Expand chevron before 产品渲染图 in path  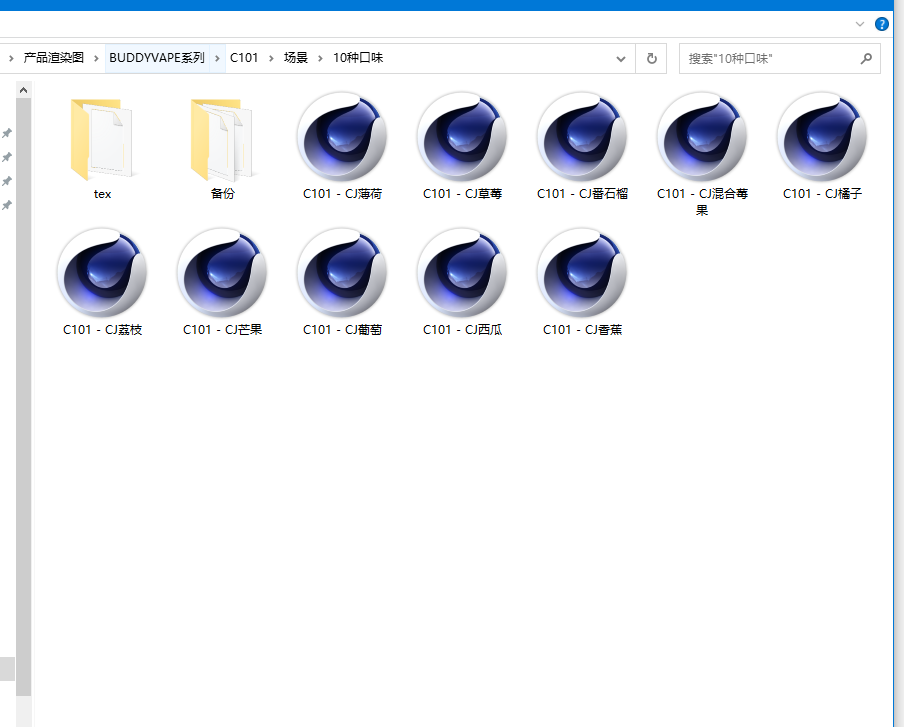11,58
